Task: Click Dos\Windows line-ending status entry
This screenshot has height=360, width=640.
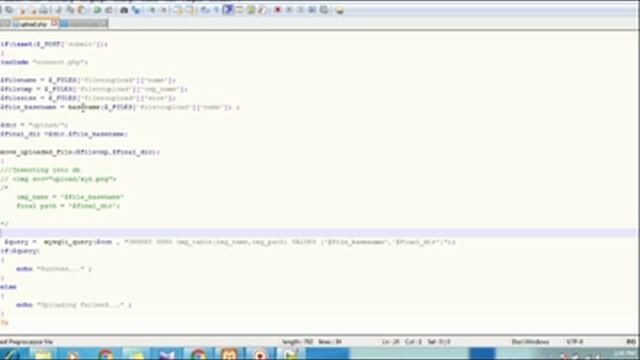Action: [530, 342]
